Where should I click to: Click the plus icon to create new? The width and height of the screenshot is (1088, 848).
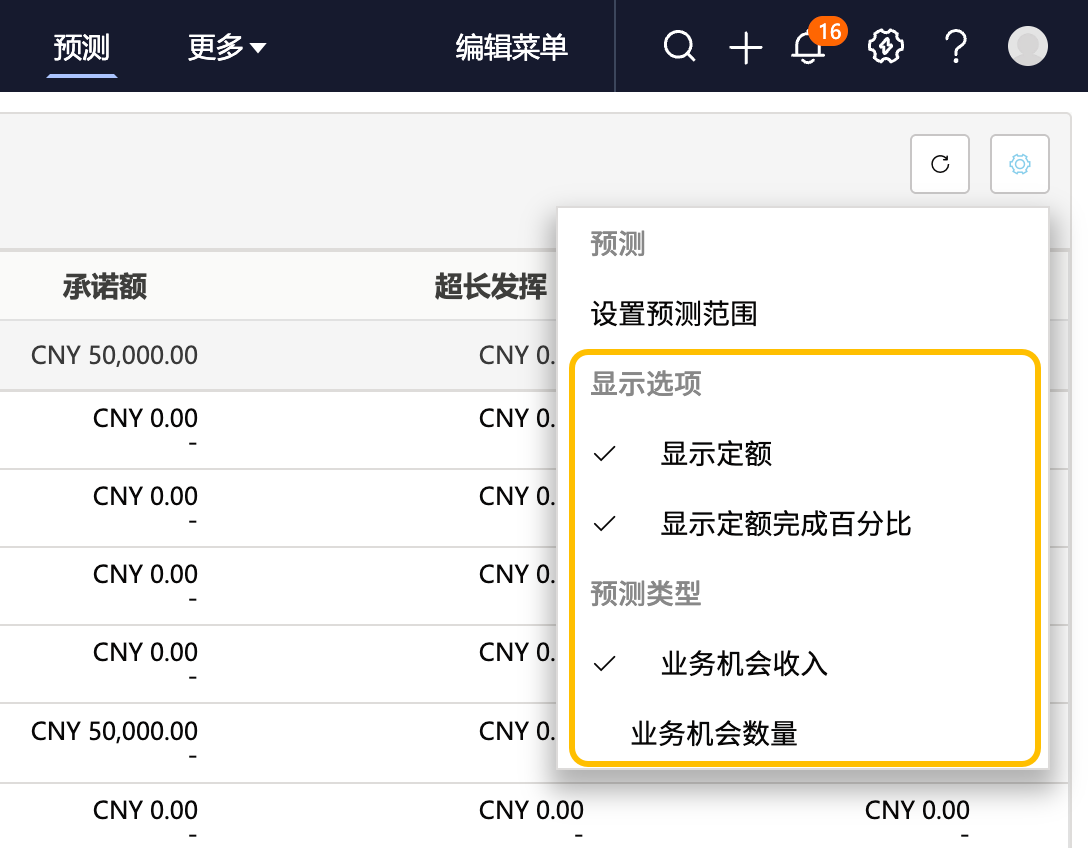[x=745, y=48]
